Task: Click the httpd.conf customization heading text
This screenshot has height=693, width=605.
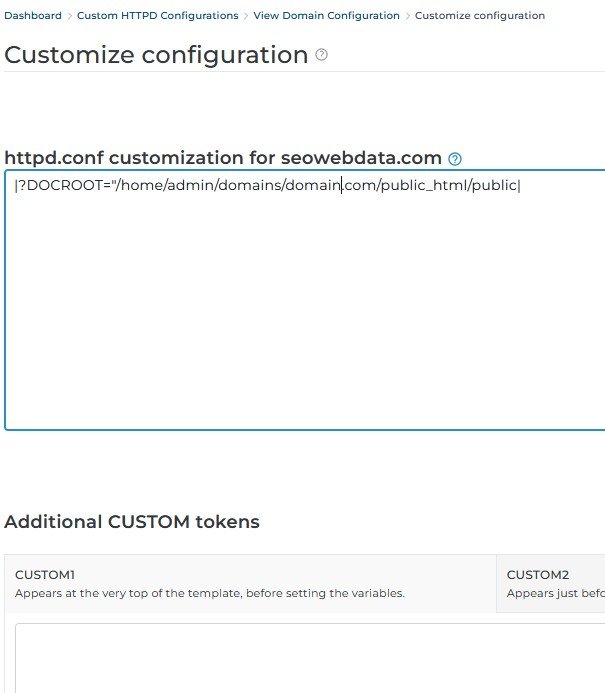Action: [x=223, y=158]
